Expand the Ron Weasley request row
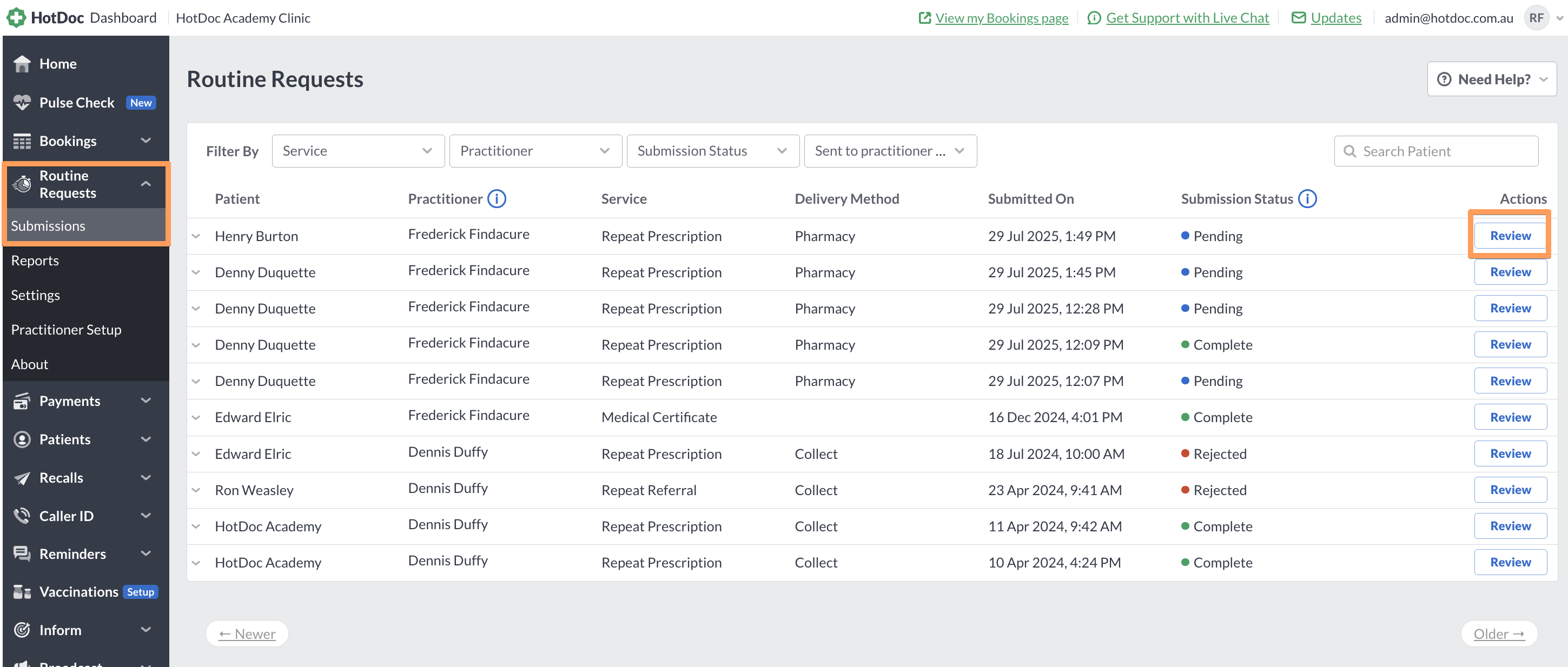 coord(196,490)
